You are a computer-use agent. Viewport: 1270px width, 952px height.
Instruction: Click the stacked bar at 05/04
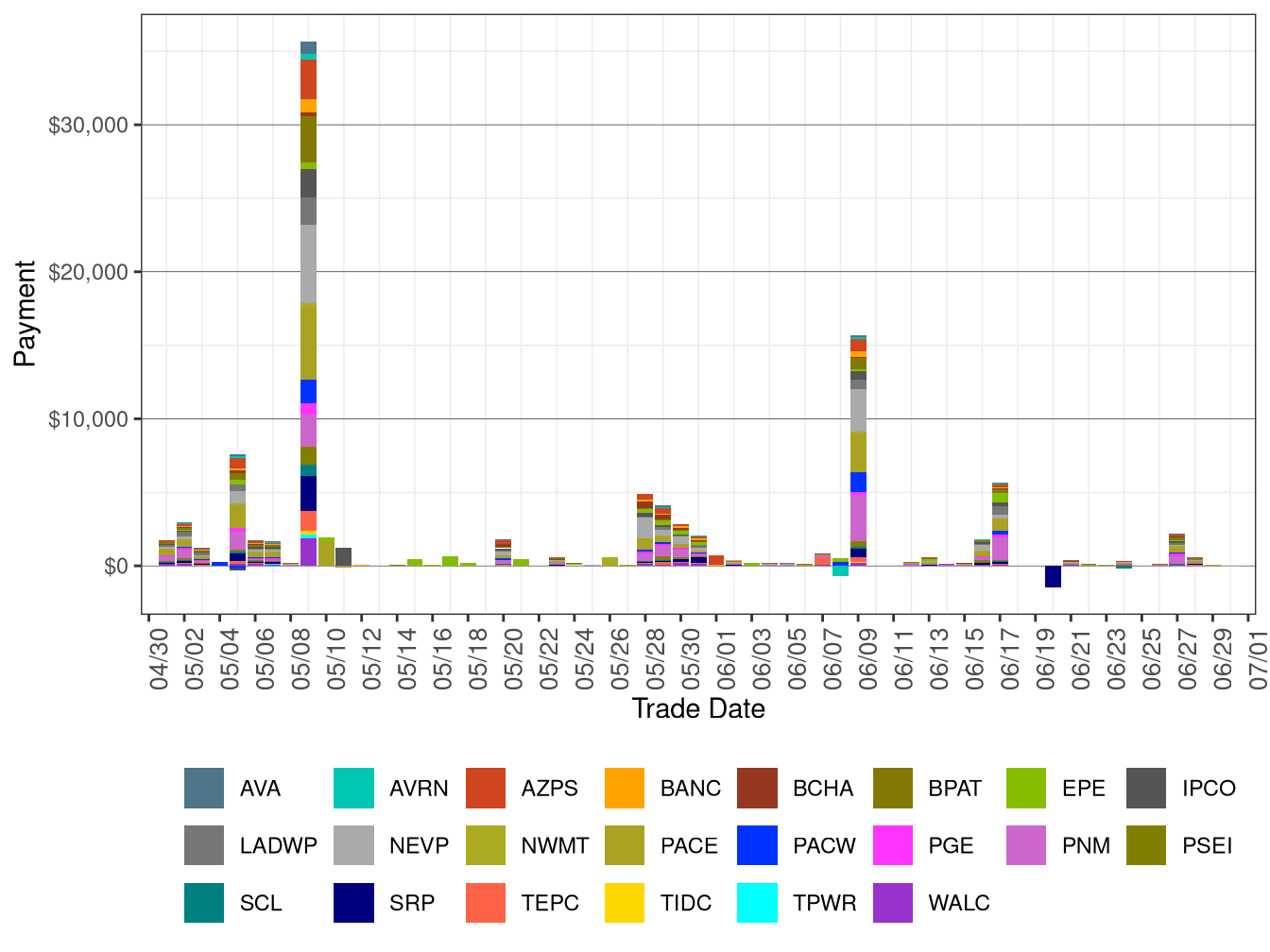pos(237,511)
